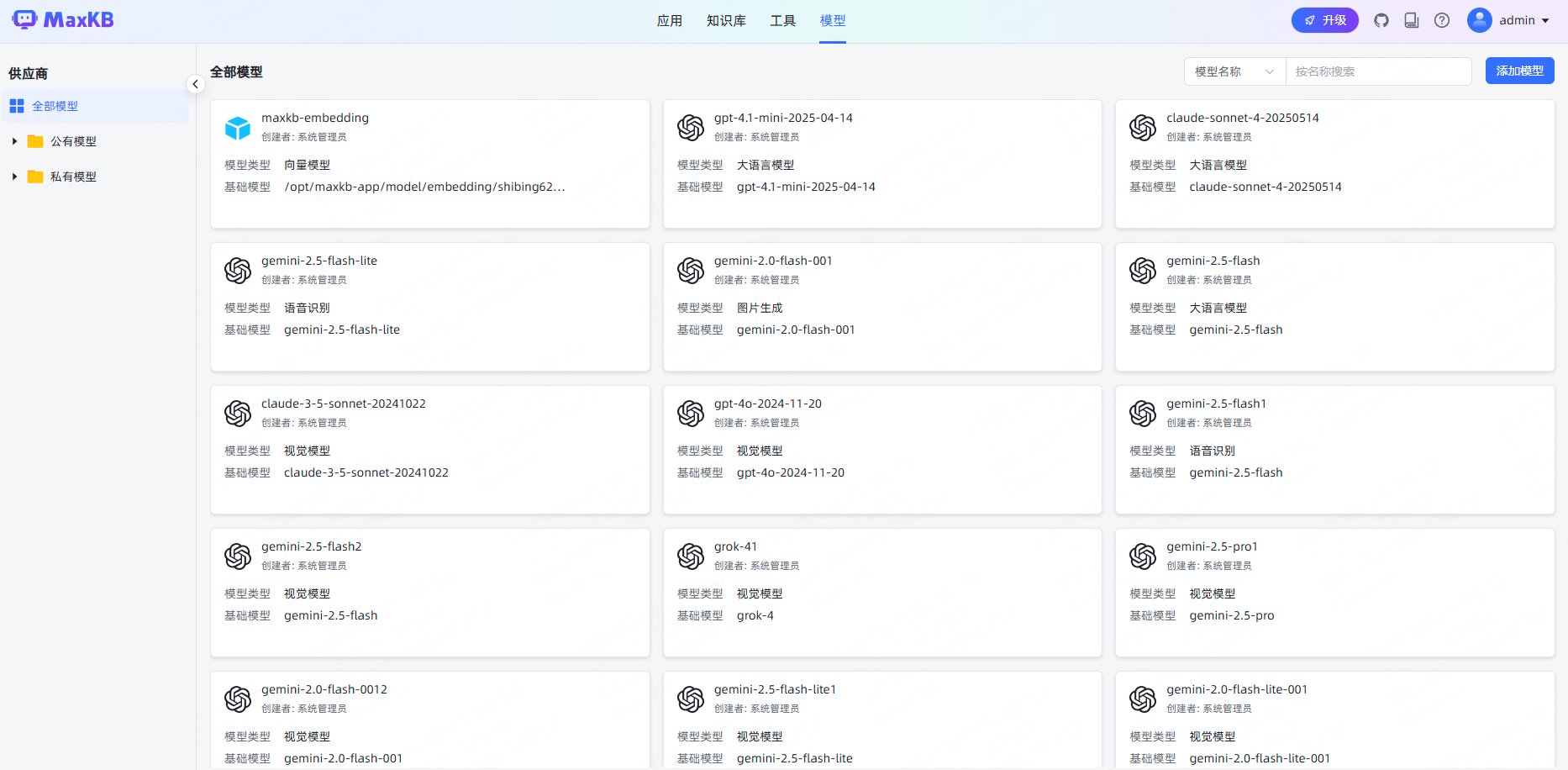This screenshot has height=770, width=1568.
Task: Click the gemini-2.0-flash-lite-001 card icon
Action: pos(1143,699)
